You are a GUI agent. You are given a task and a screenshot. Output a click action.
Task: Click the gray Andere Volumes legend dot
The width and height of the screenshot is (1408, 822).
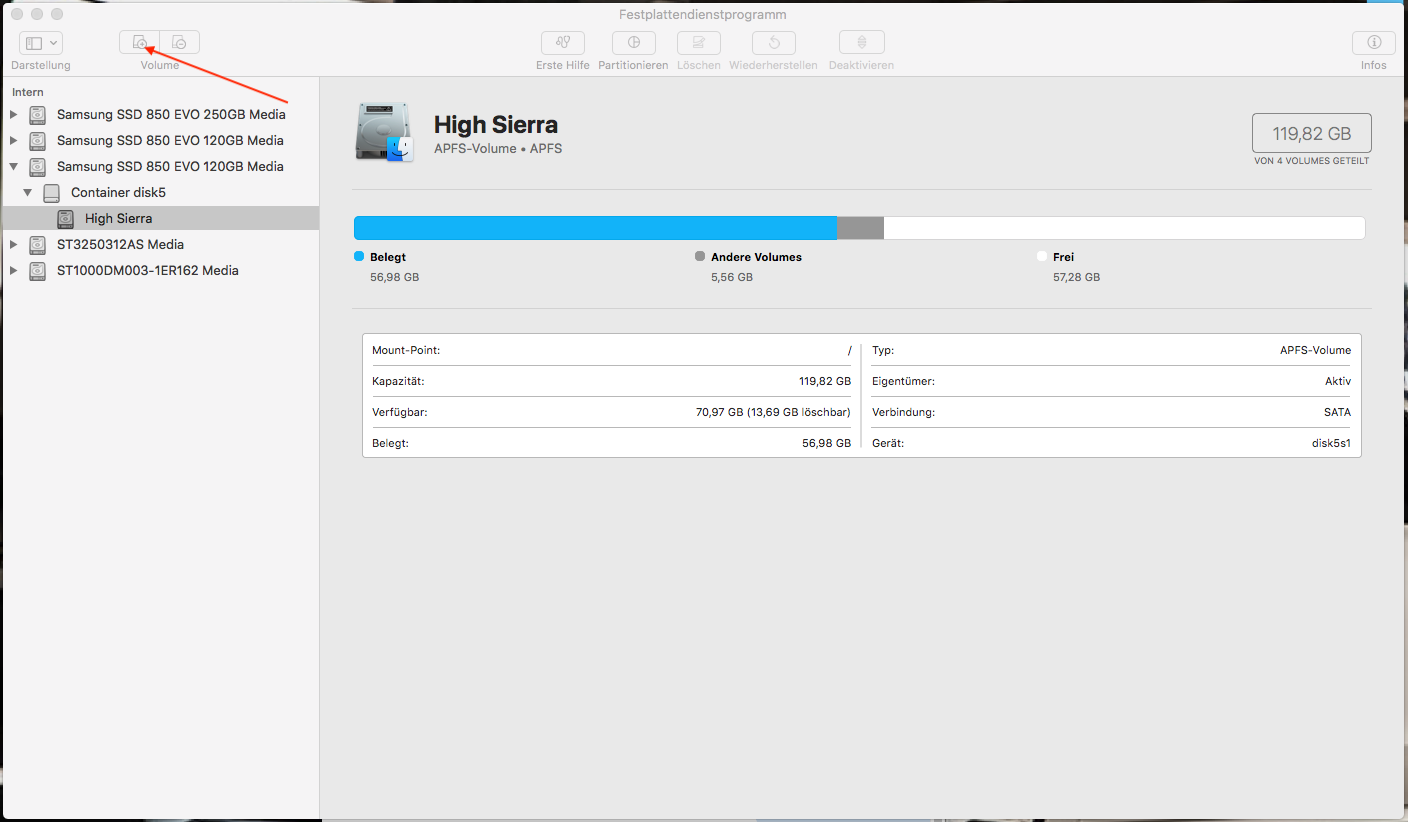click(700, 257)
